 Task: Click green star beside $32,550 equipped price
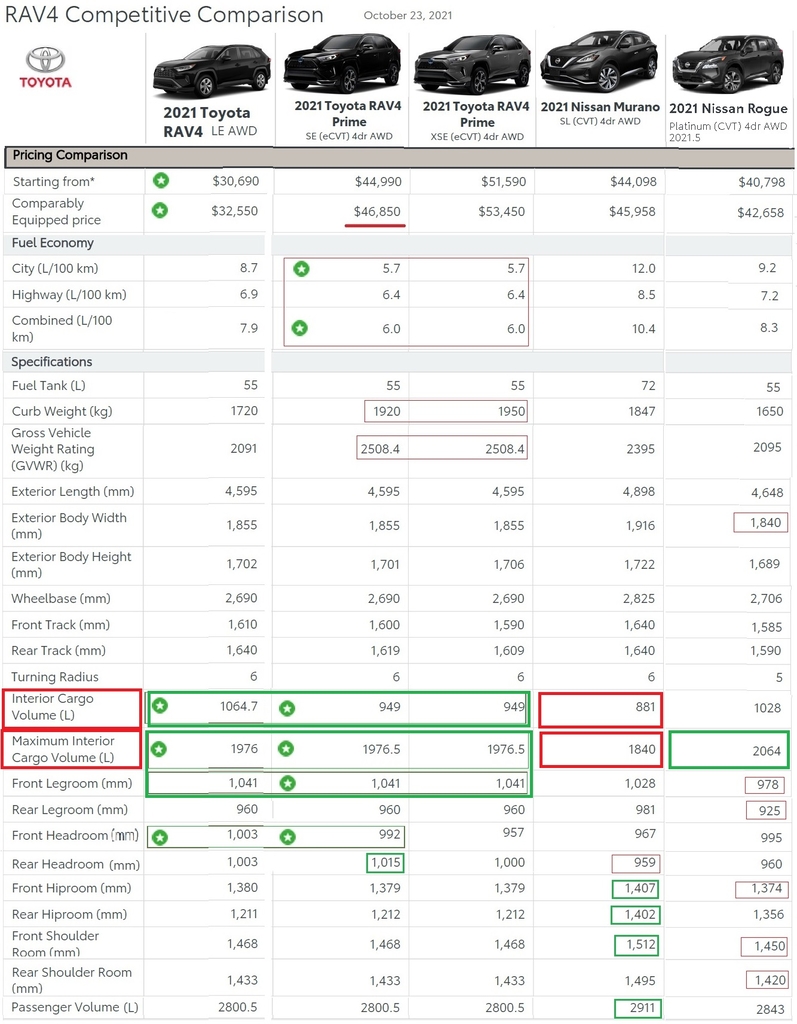[160, 210]
